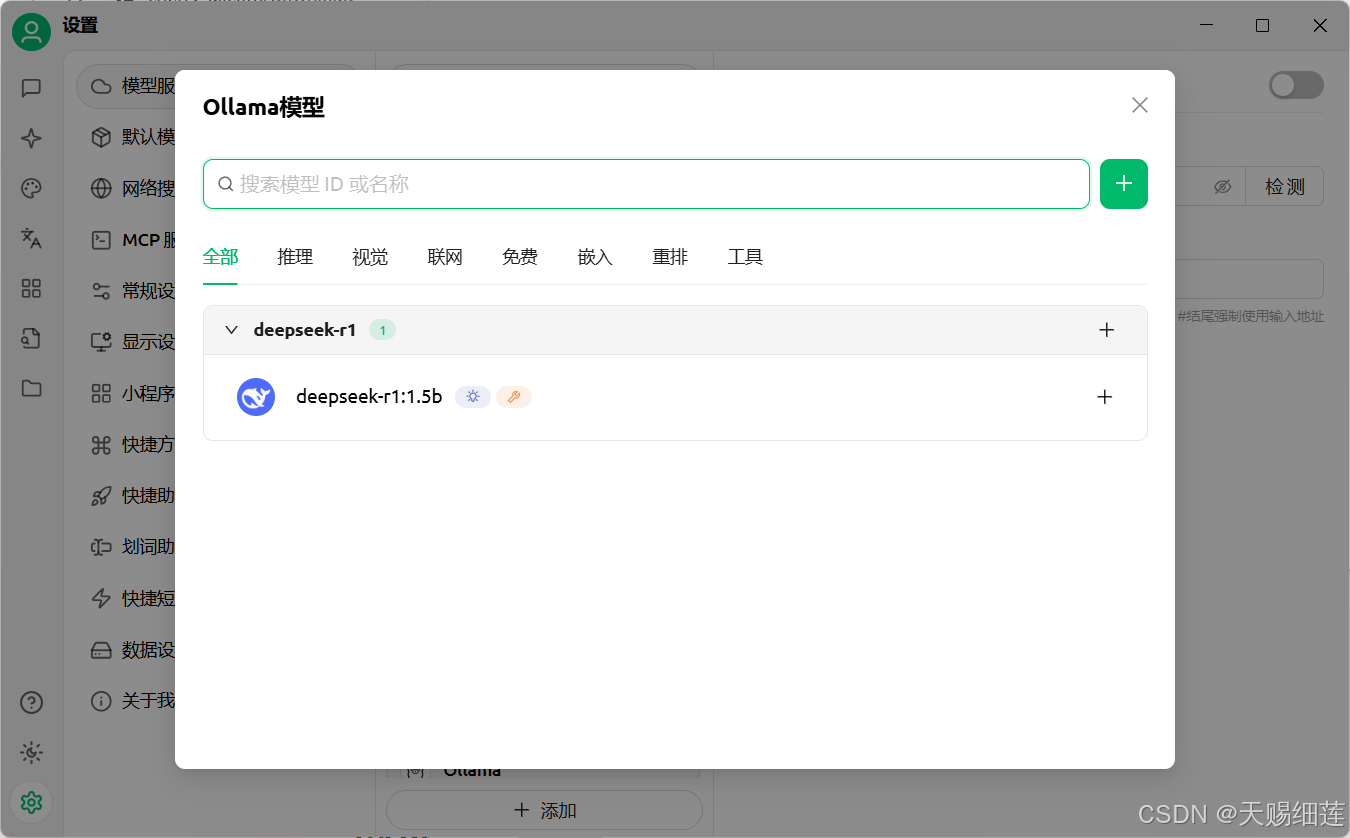This screenshot has height=838, width=1350.
Task: Click the 检测 button in settings
Action: [x=1284, y=187]
